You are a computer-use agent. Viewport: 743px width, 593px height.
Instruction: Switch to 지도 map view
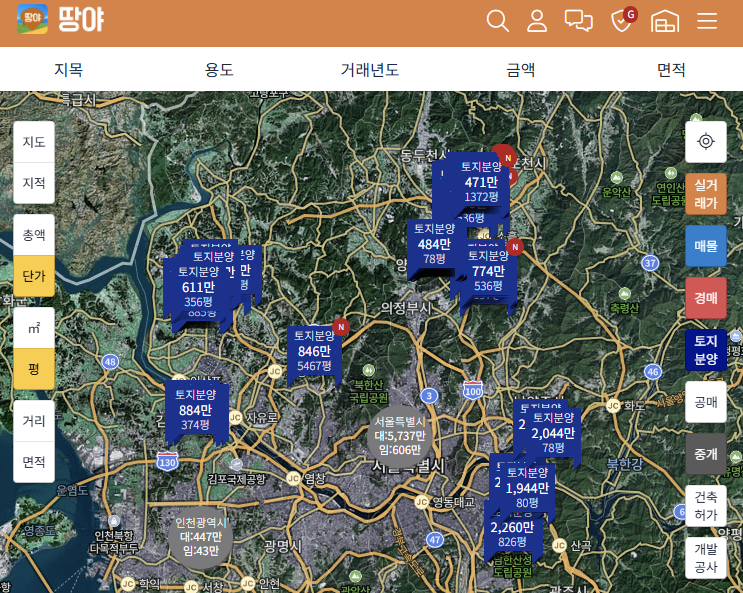point(34,142)
